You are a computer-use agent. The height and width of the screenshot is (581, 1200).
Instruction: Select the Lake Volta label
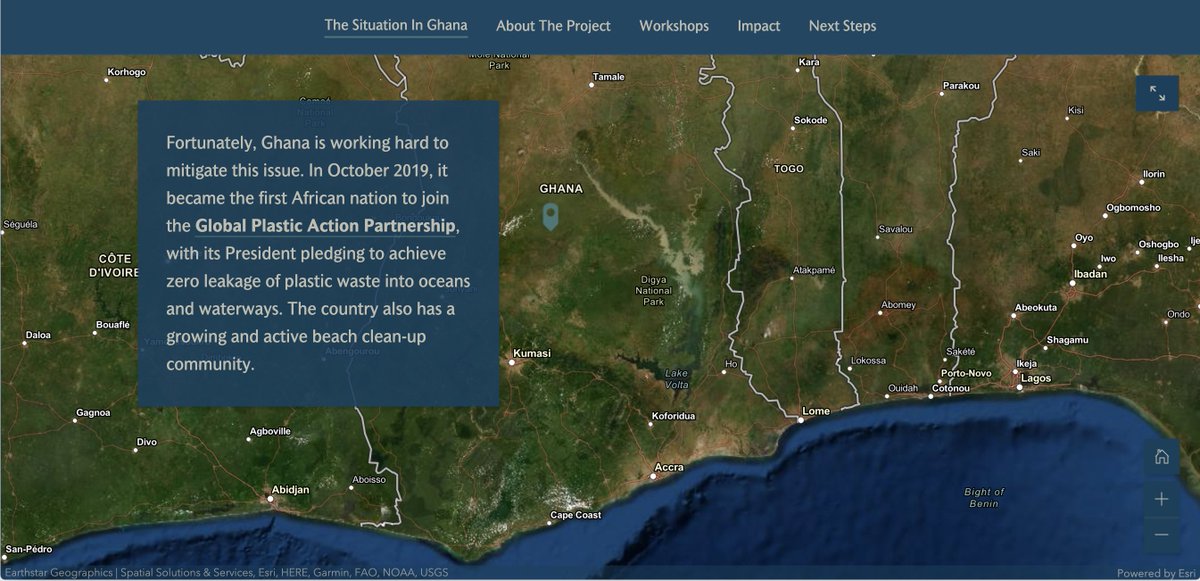pos(677,378)
